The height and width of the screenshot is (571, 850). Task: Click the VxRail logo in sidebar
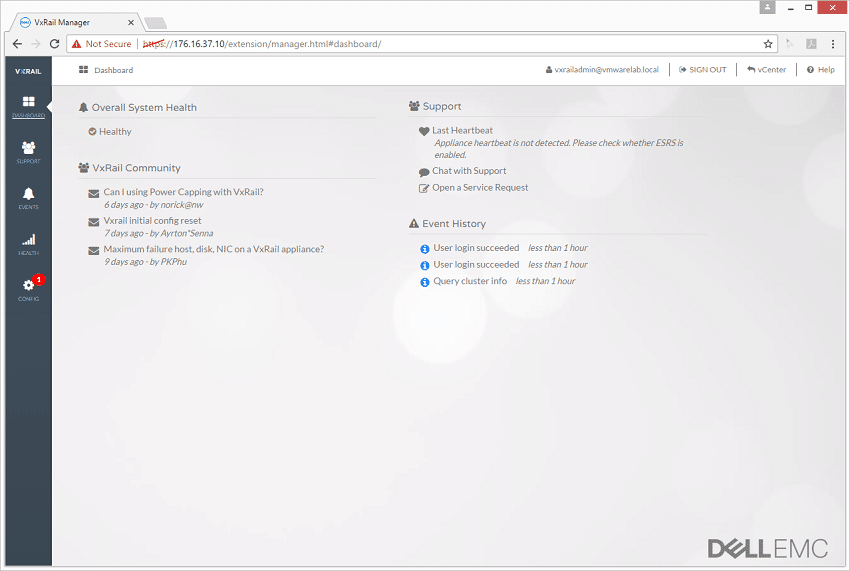pyautogui.click(x=28, y=71)
